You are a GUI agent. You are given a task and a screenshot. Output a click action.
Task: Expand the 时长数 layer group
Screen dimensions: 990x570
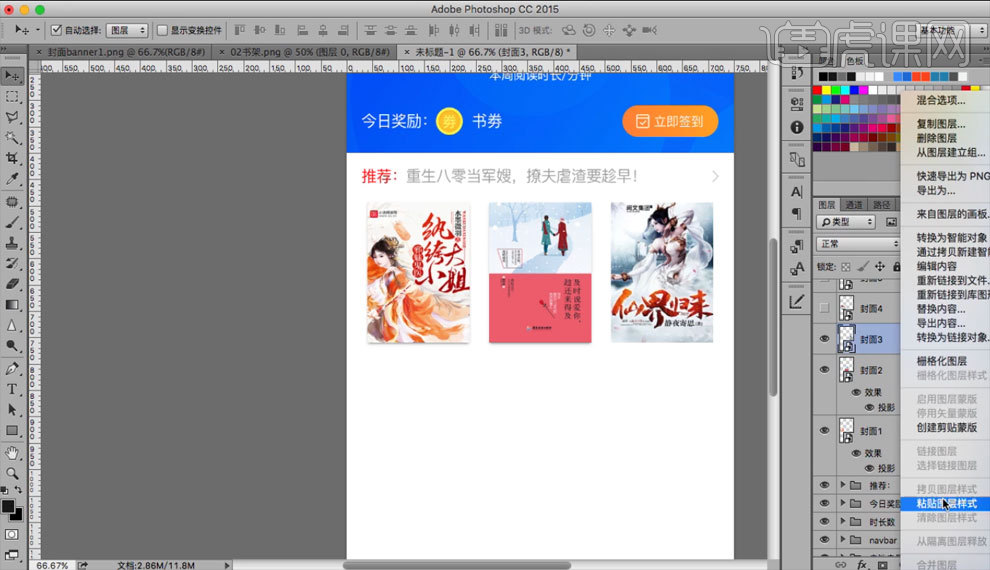843,521
